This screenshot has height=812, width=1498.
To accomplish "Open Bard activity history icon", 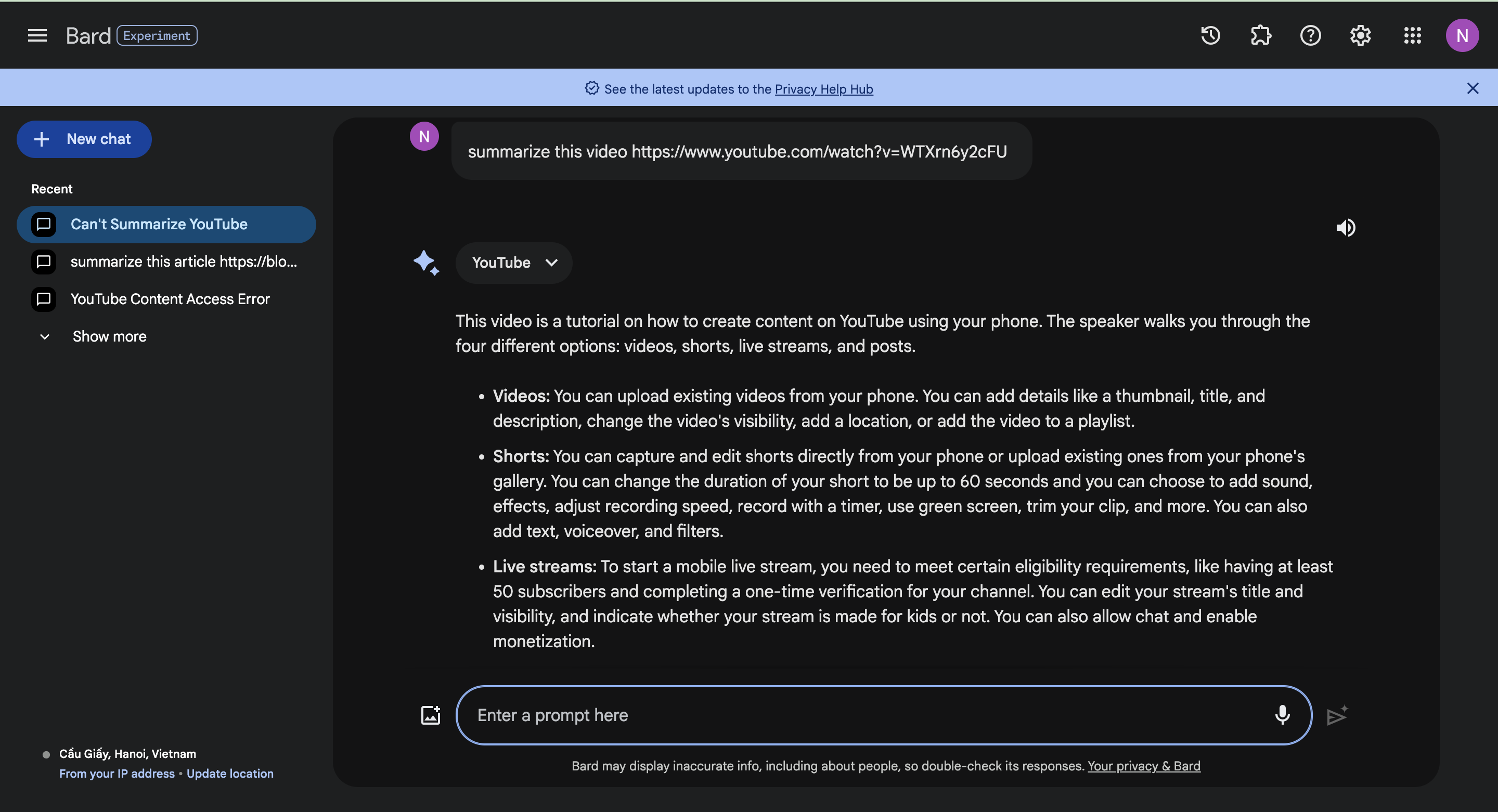I will 1210,35.
